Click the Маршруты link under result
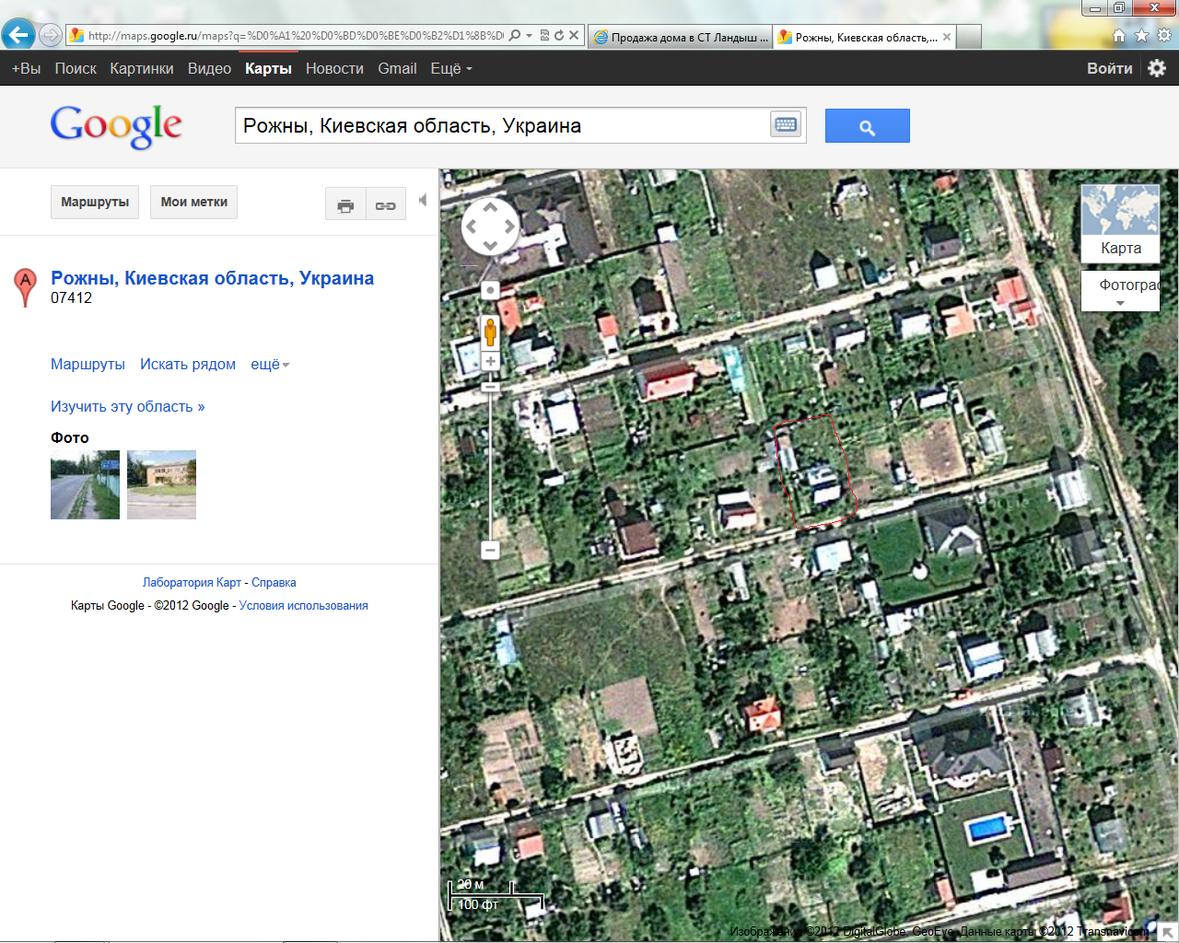This screenshot has width=1179, height=943. click(x=88, y=365)
